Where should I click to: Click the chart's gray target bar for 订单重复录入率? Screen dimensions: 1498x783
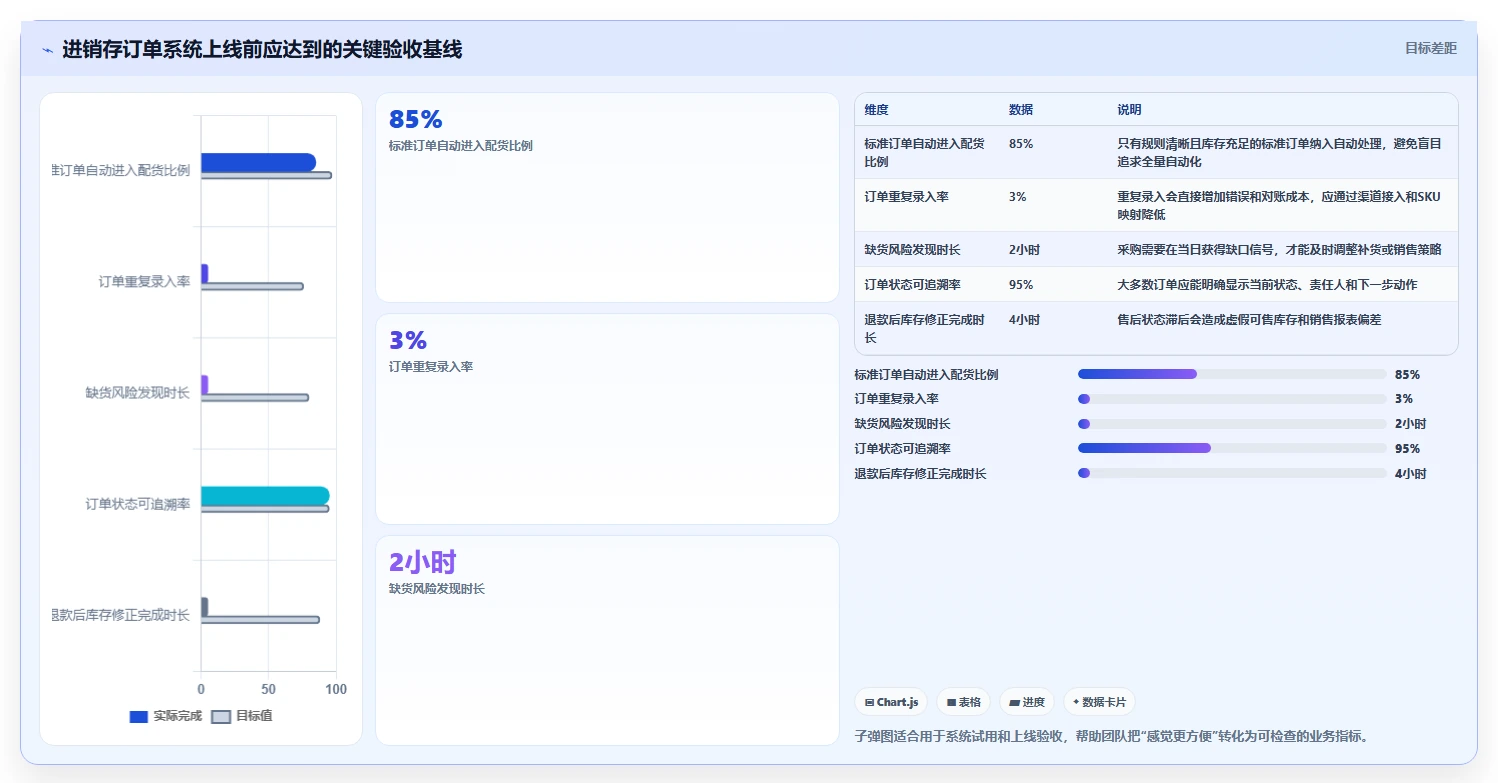pos(252,286)
